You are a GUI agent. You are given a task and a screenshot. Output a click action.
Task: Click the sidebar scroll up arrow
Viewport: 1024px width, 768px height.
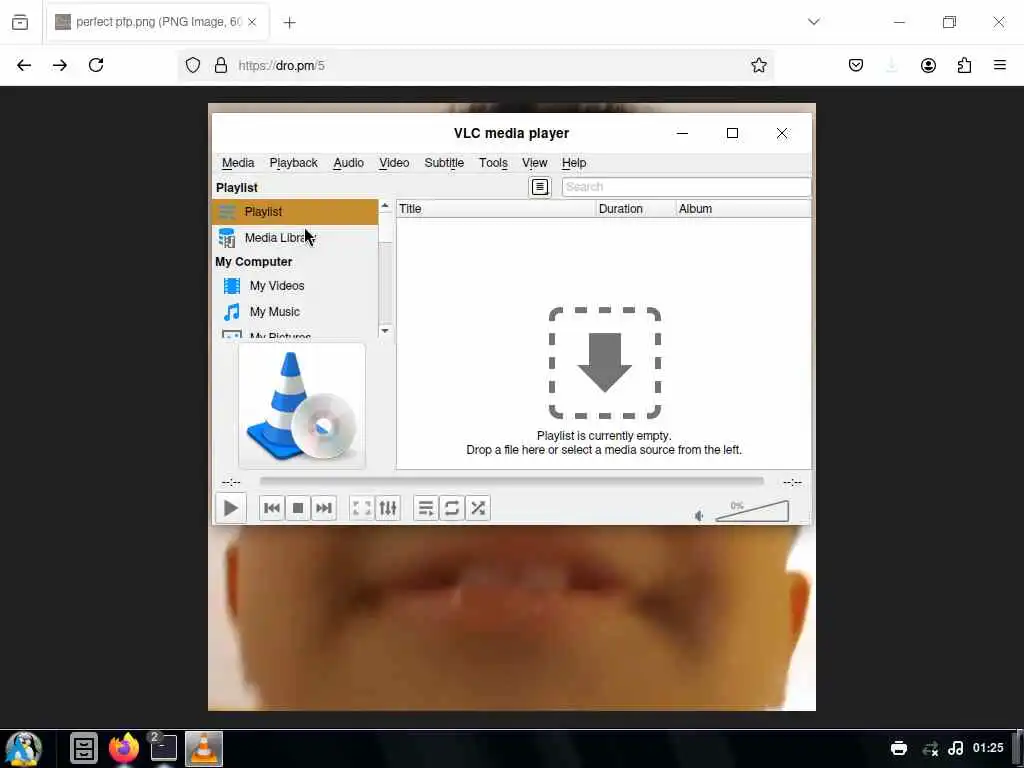tap(385, 206)
